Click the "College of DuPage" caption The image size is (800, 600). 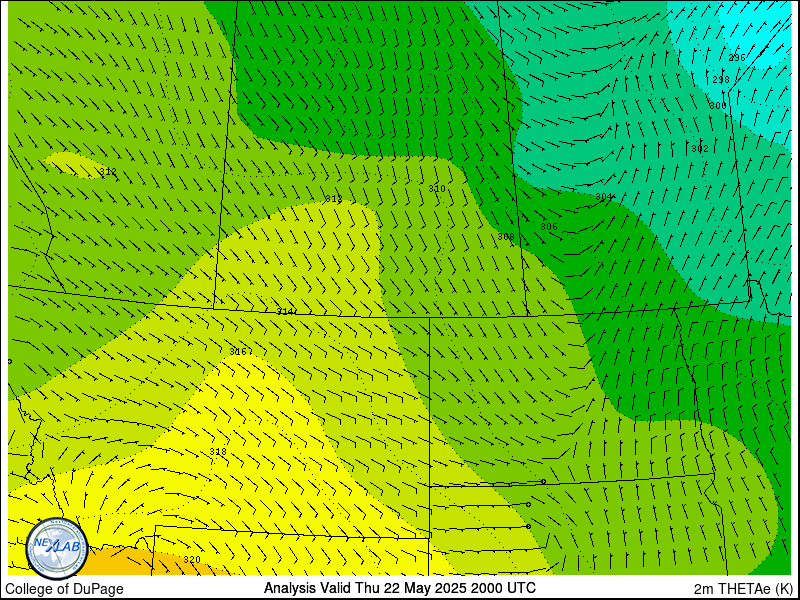point(64,589)
